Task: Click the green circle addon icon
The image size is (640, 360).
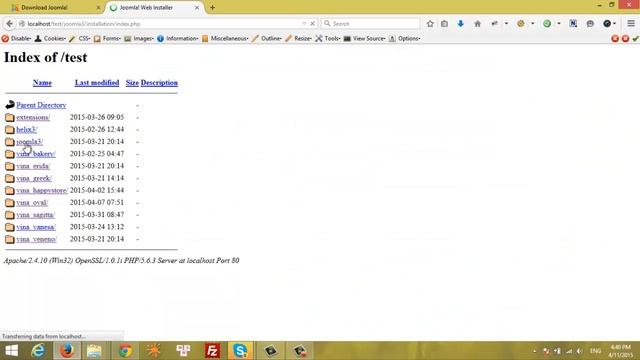Action: [547, 24]
